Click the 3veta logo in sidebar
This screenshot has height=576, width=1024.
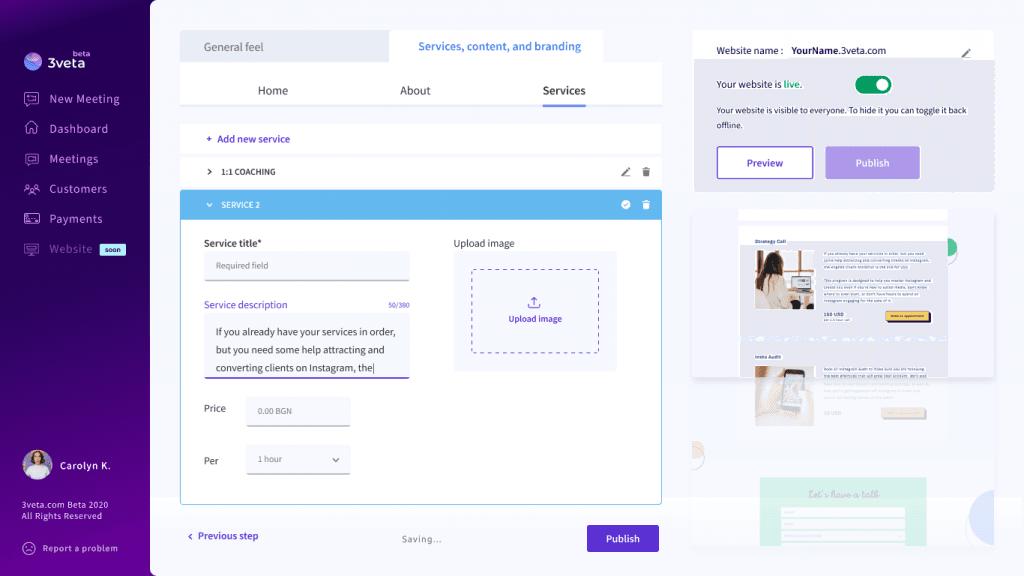click(57, 61)
